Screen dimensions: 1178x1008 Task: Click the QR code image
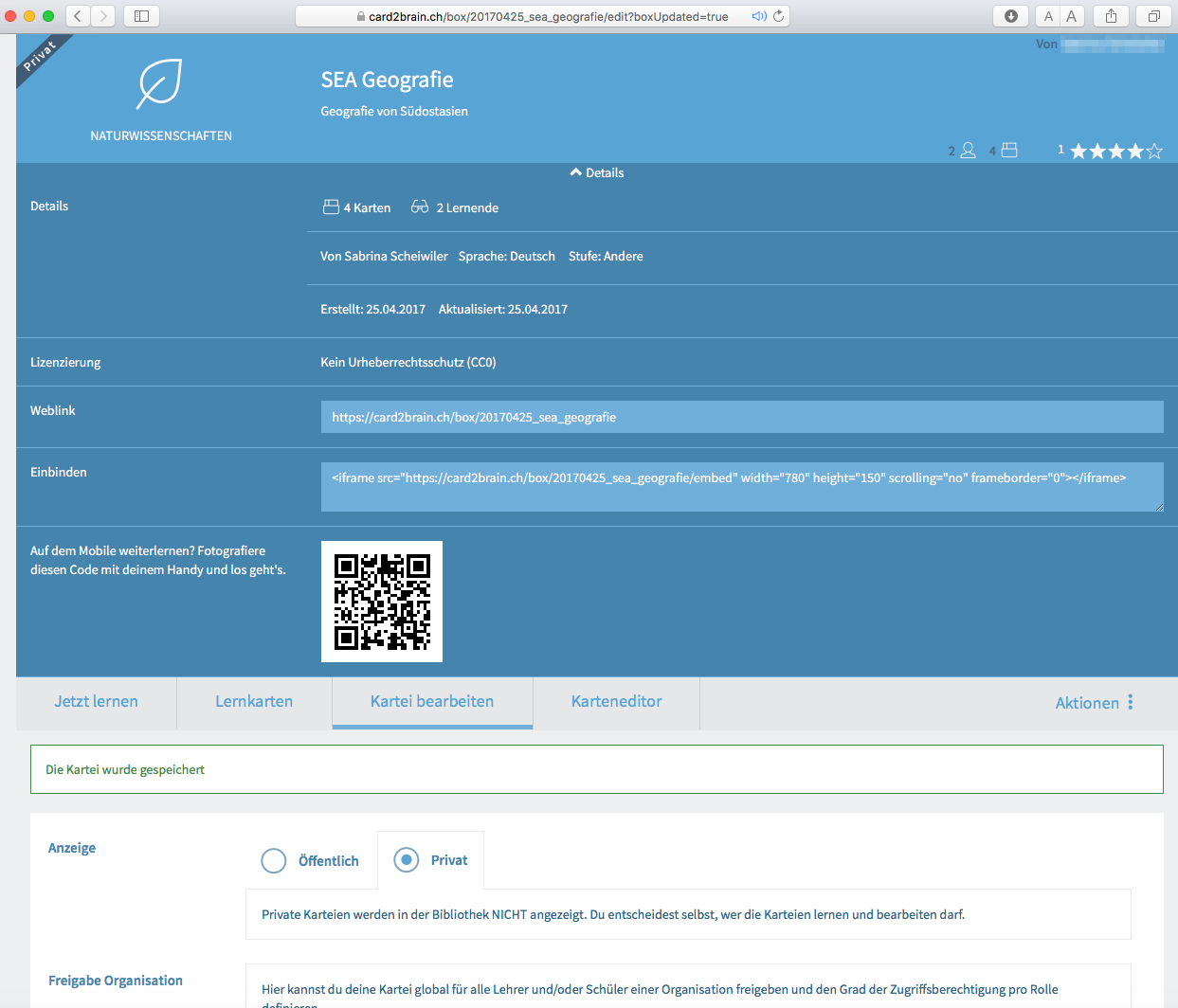click(x=382, y=602)
